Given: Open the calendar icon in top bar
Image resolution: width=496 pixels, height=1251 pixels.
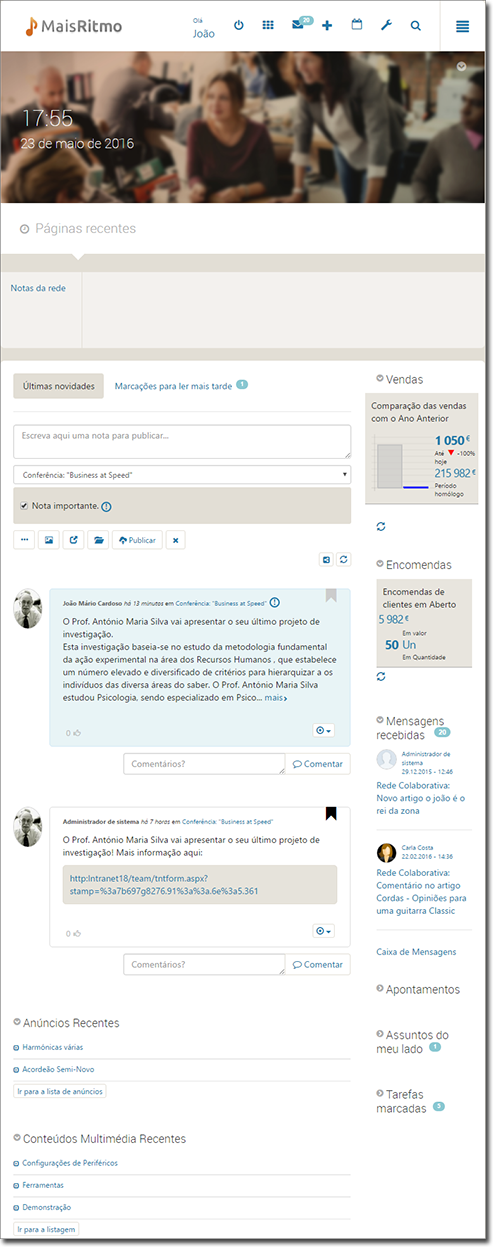Looking at the screenshot, I should [x=357, y=26].
